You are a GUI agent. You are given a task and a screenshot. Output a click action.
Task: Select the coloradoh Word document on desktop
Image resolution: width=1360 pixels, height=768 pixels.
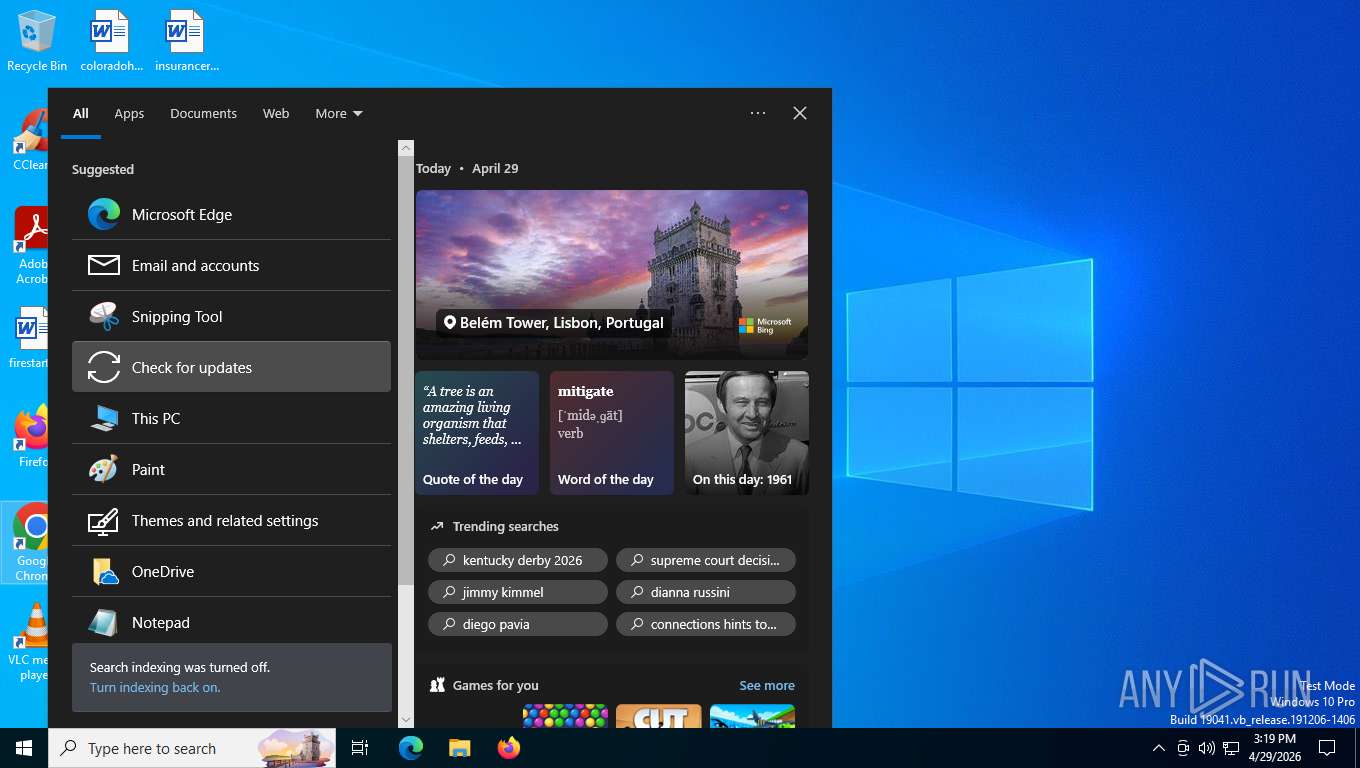pos(111,41)
